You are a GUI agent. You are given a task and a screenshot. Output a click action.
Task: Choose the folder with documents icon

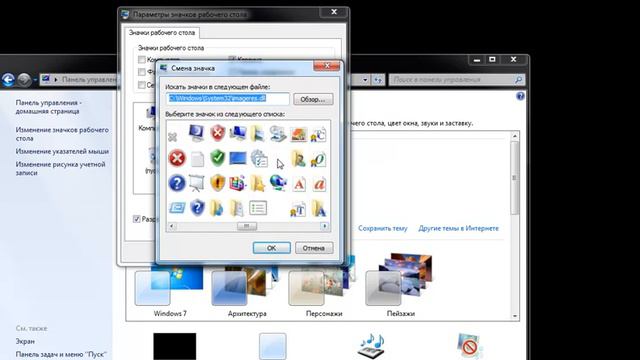[237, 208]
